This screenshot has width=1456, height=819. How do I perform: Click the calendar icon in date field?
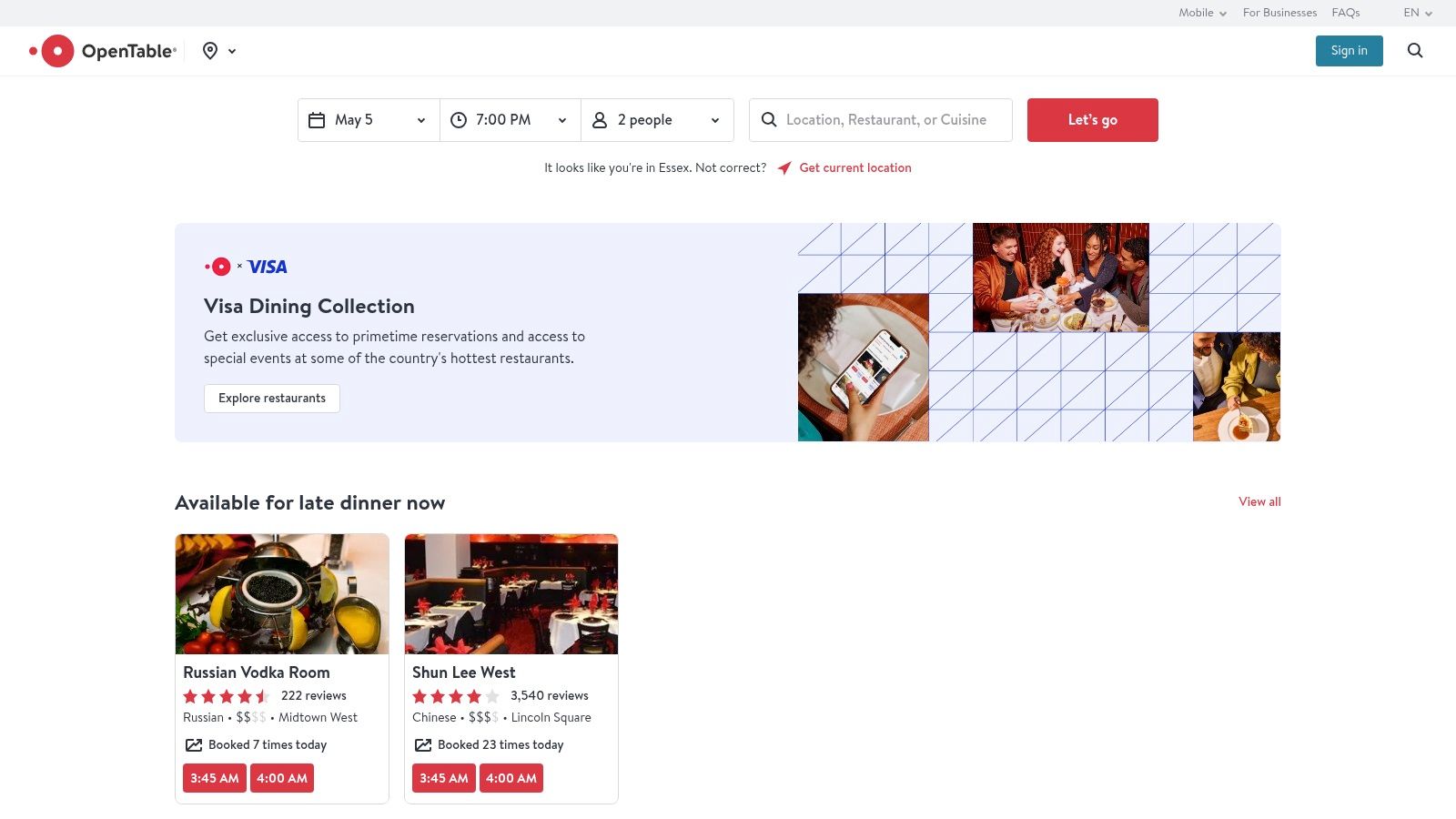point(317,120)
